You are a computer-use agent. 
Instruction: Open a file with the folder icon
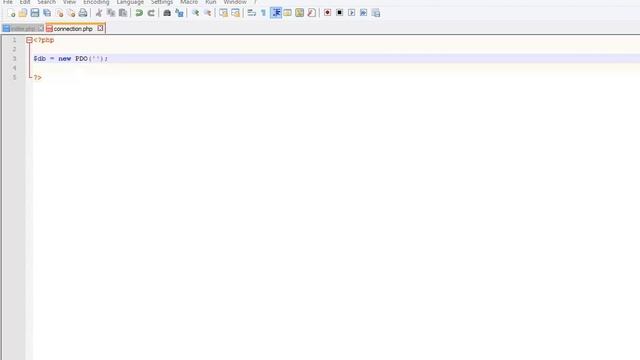pyautogui.click(x=23, y=13)
